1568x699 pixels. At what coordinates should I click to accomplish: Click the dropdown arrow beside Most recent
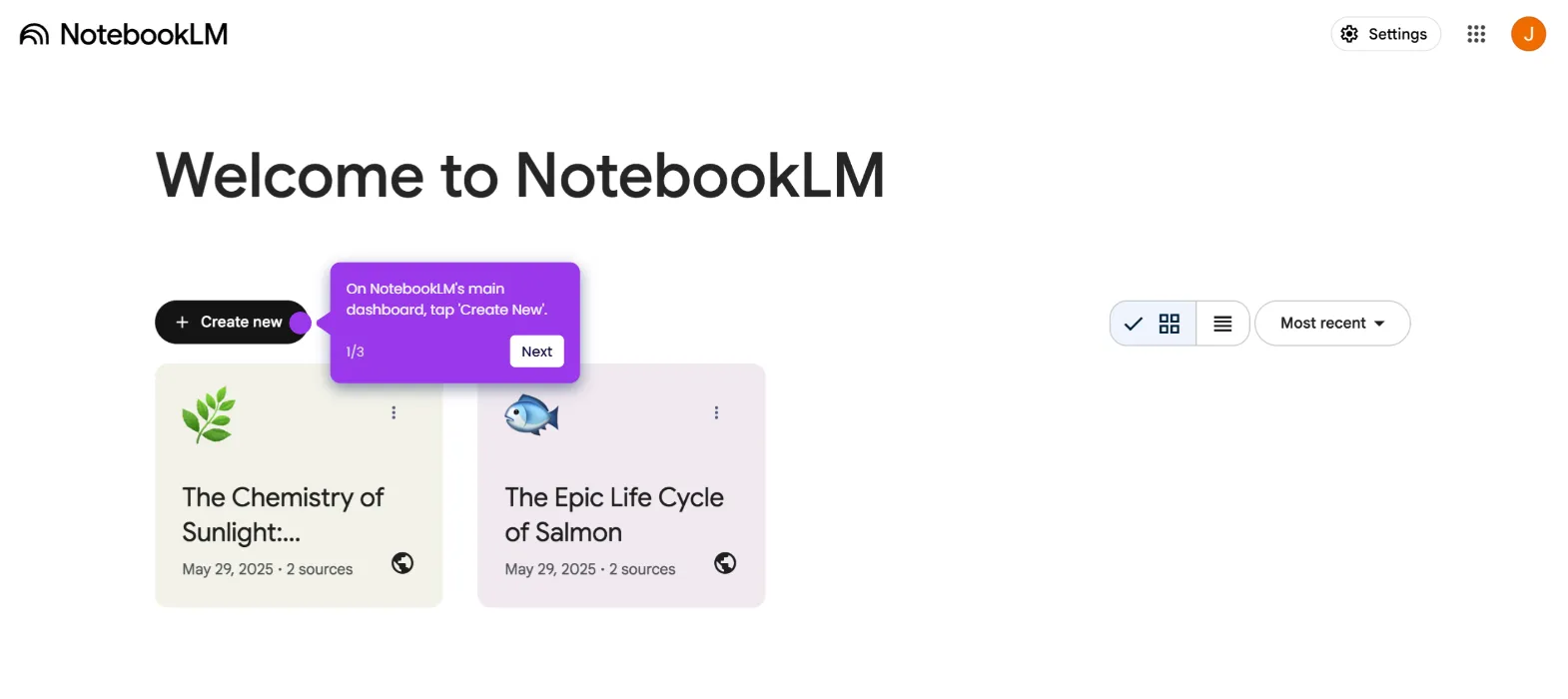[1379, 324]
